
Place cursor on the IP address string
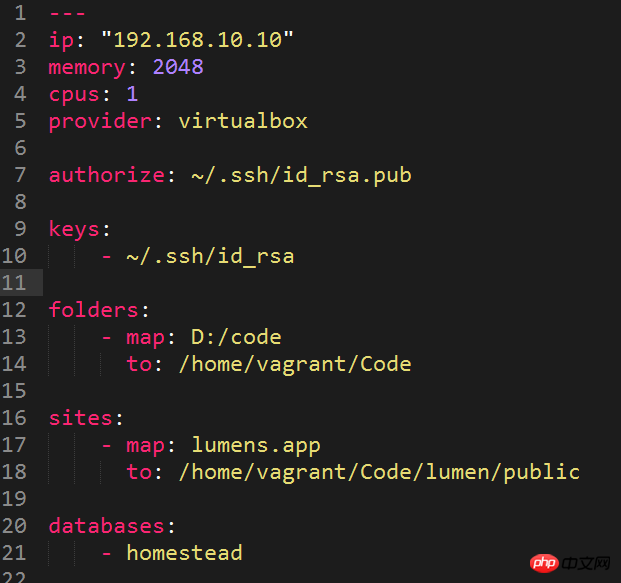point(203,40)
